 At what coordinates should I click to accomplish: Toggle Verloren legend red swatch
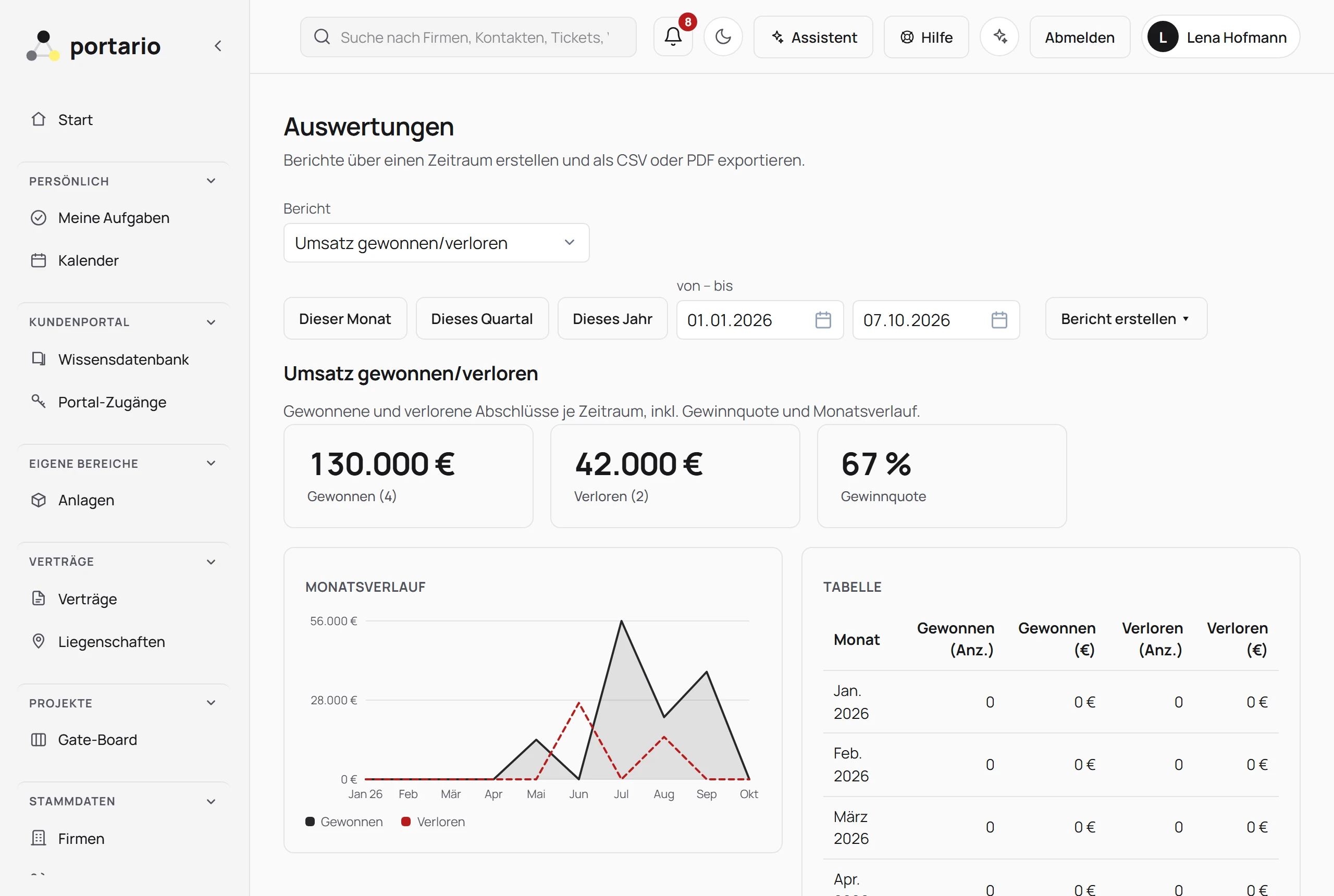(x=406, y=822)
